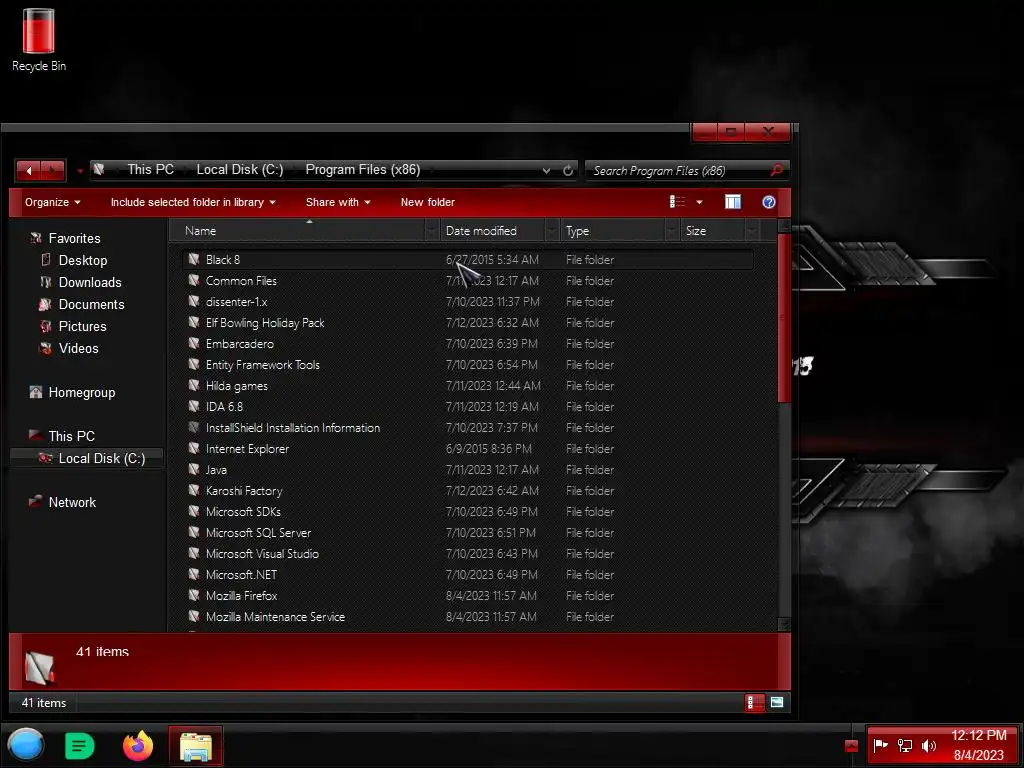Screen dimensions: 1024x768
Task: Open filter dropdown on Name column
Action: tap(432, 231)
